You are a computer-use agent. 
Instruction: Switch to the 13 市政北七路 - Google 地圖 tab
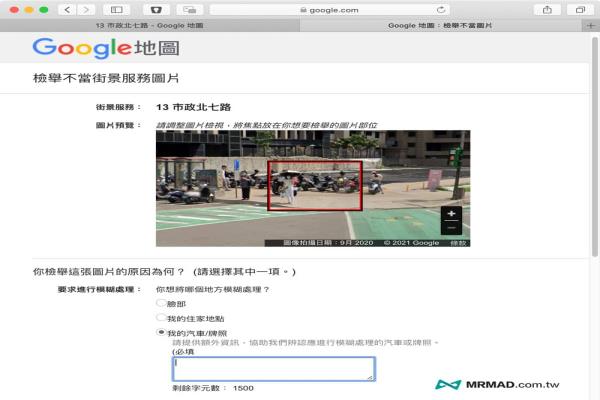click(150, 26)
